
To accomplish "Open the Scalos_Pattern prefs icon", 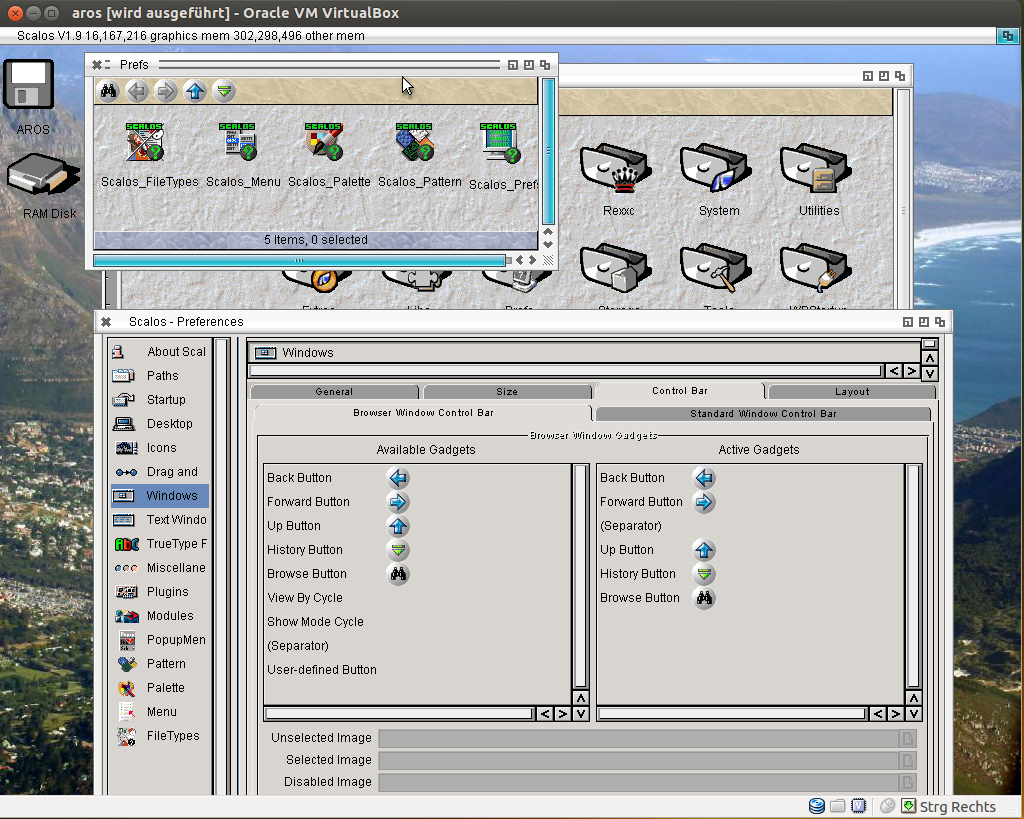I will [x=416, y=144].
